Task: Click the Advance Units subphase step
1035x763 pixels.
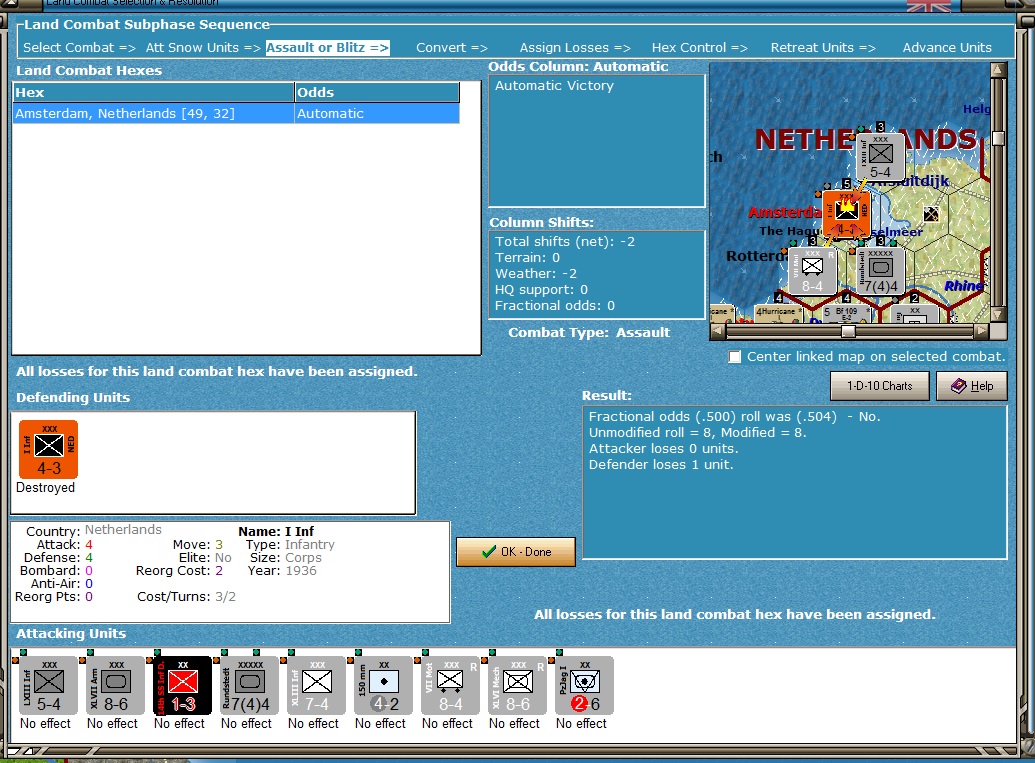Action: click(947, 48)
